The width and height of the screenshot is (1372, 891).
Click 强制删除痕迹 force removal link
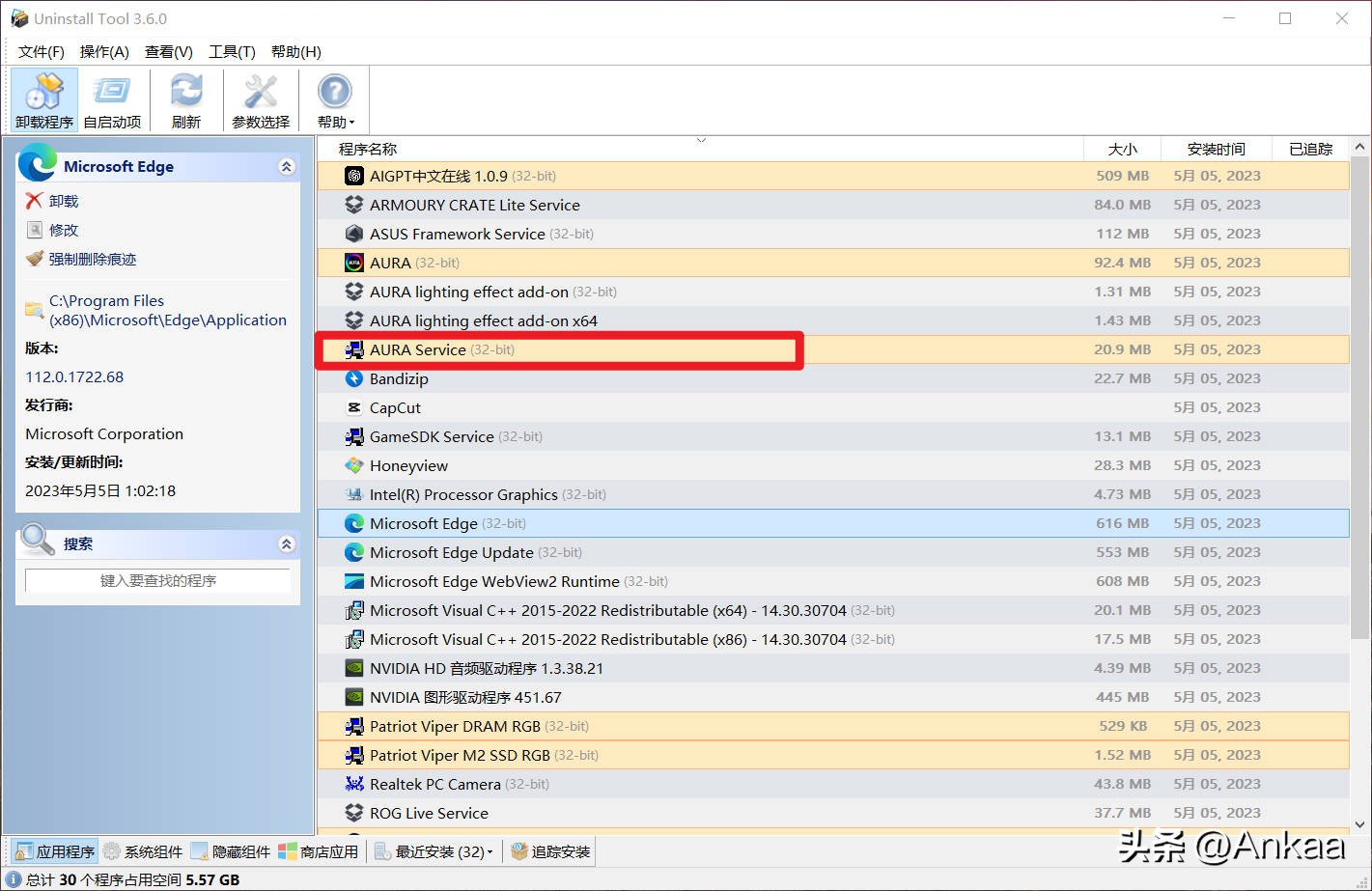click(x=93, y=259)
